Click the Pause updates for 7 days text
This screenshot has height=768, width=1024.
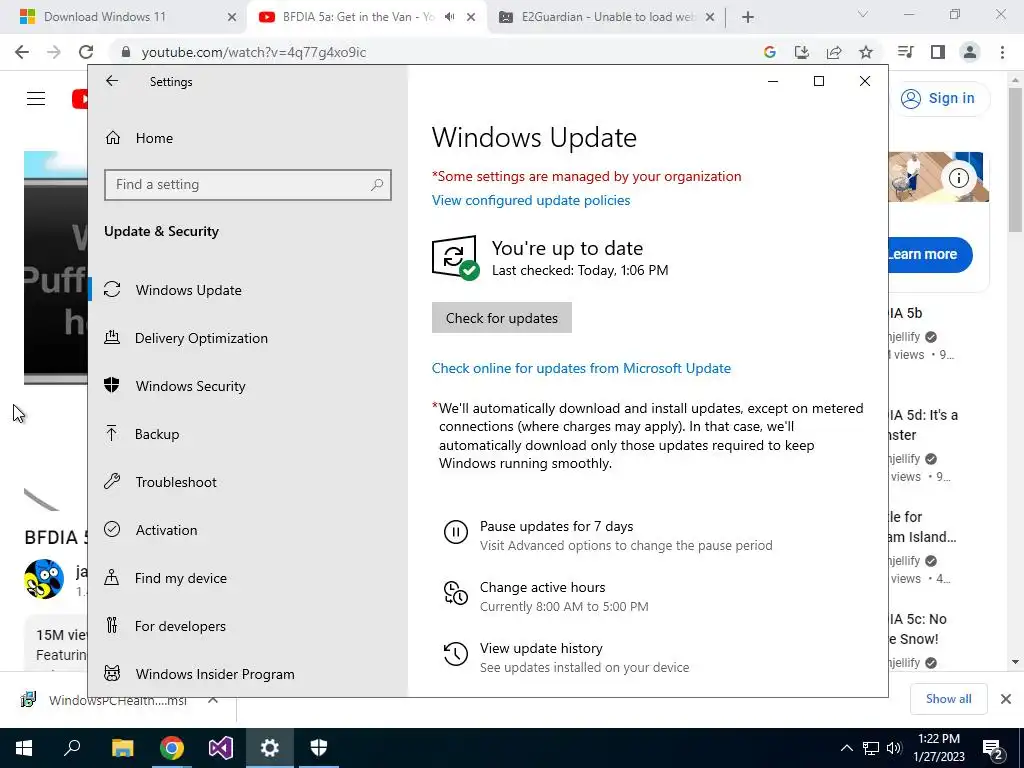556,526
